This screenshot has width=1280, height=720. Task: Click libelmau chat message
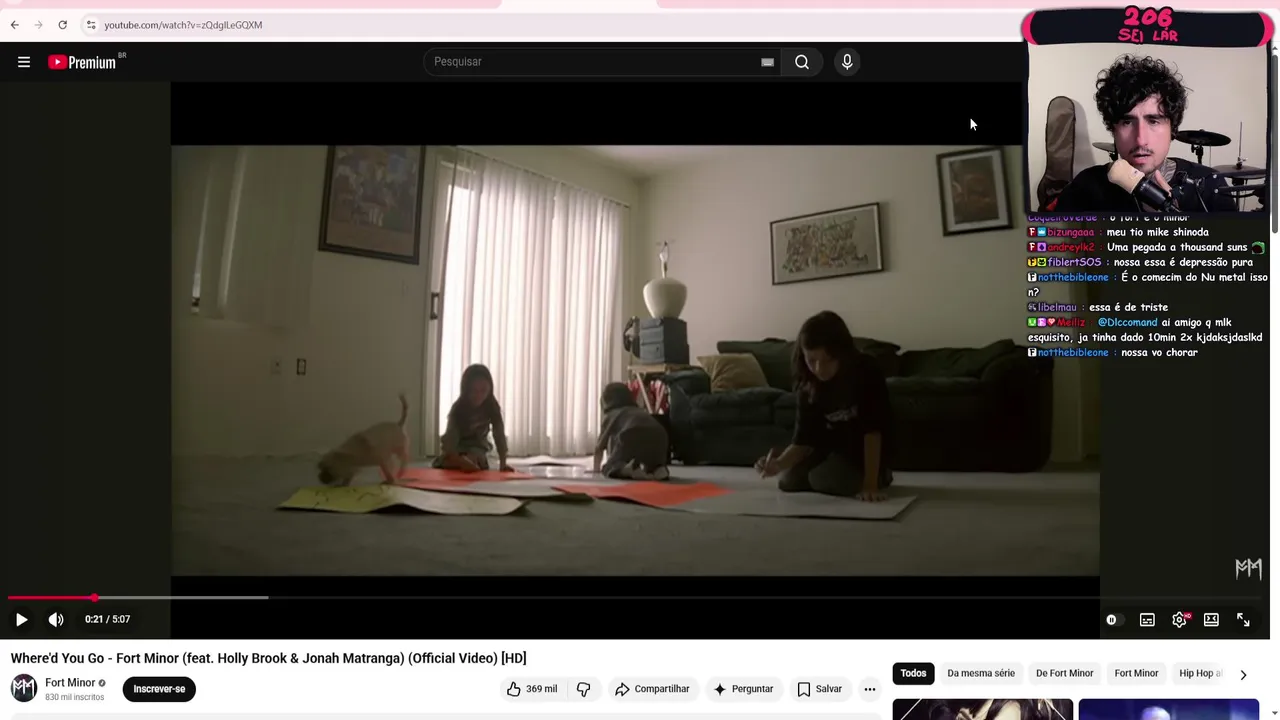pos(1098,307)
